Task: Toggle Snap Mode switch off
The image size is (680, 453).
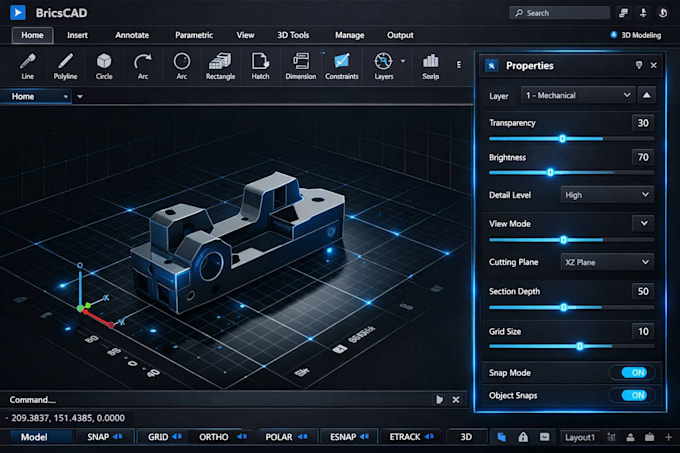Action: [x=634, y=372]
